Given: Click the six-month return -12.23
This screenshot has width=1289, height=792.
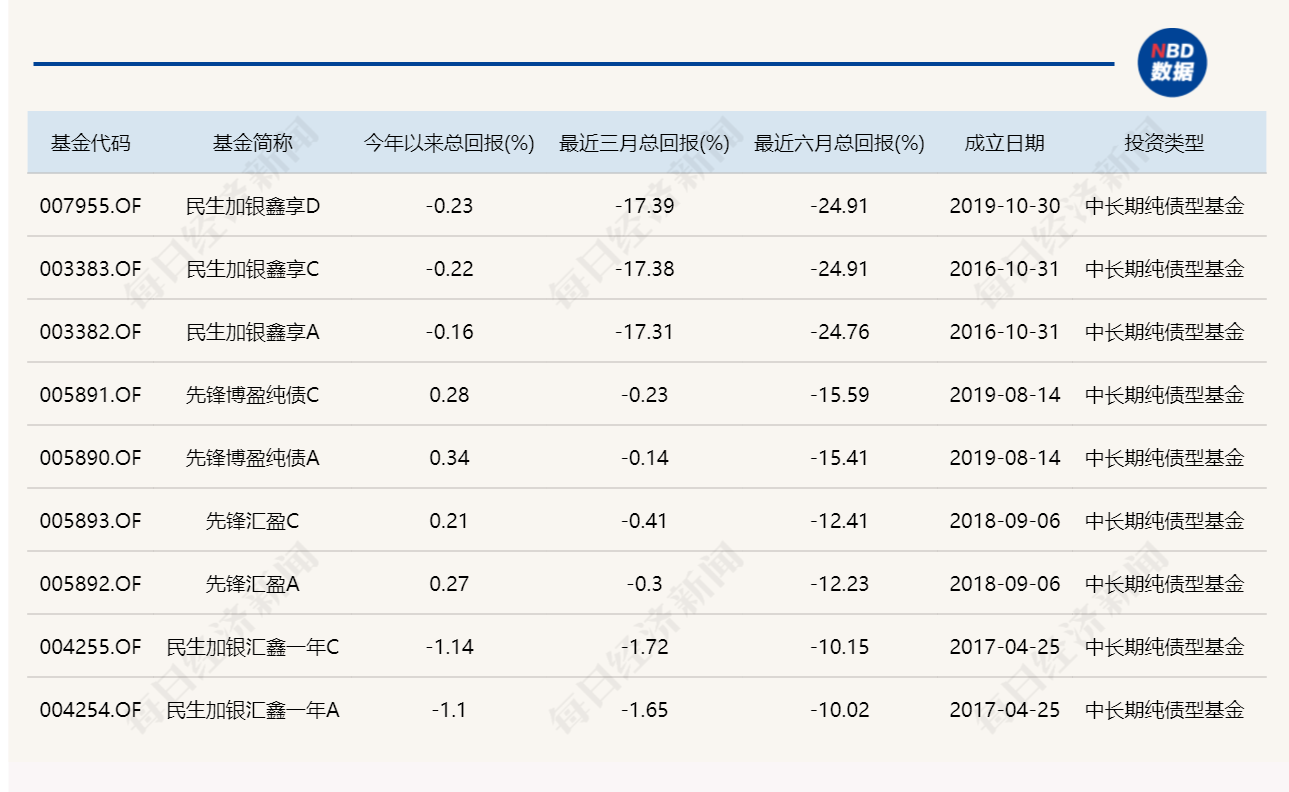Looking at the screenshot, I should click(x=839, y=584).
